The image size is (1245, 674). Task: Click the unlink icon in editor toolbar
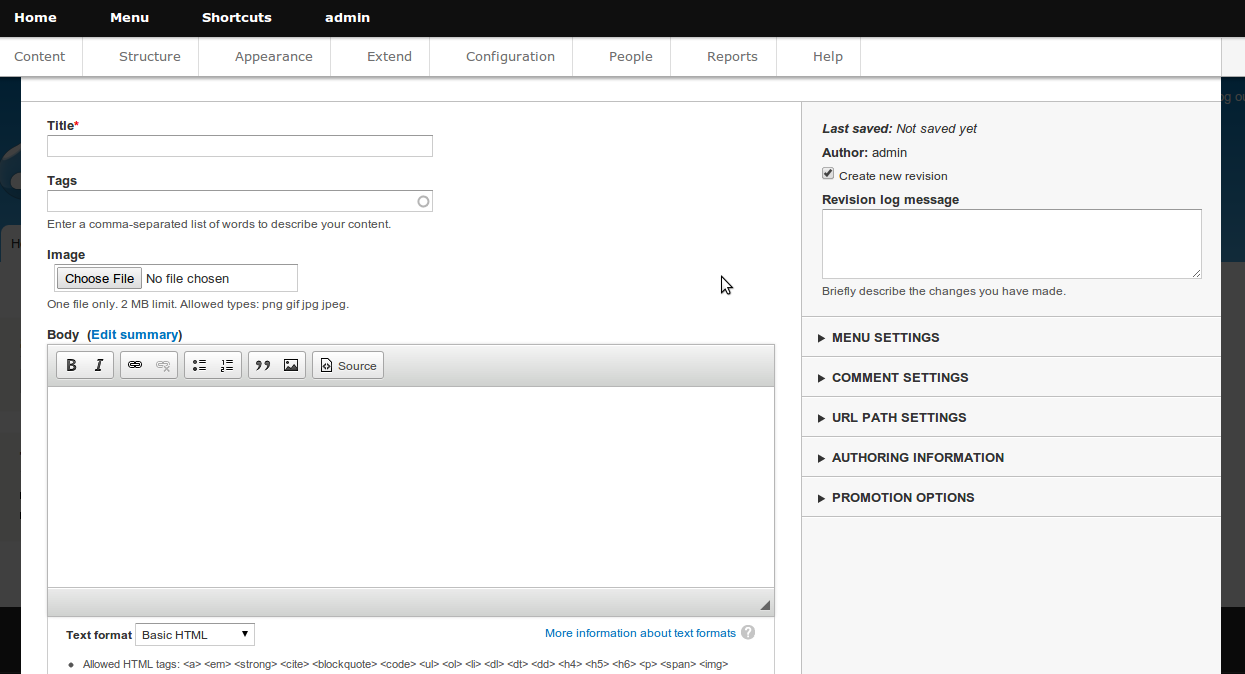point(163,366)
